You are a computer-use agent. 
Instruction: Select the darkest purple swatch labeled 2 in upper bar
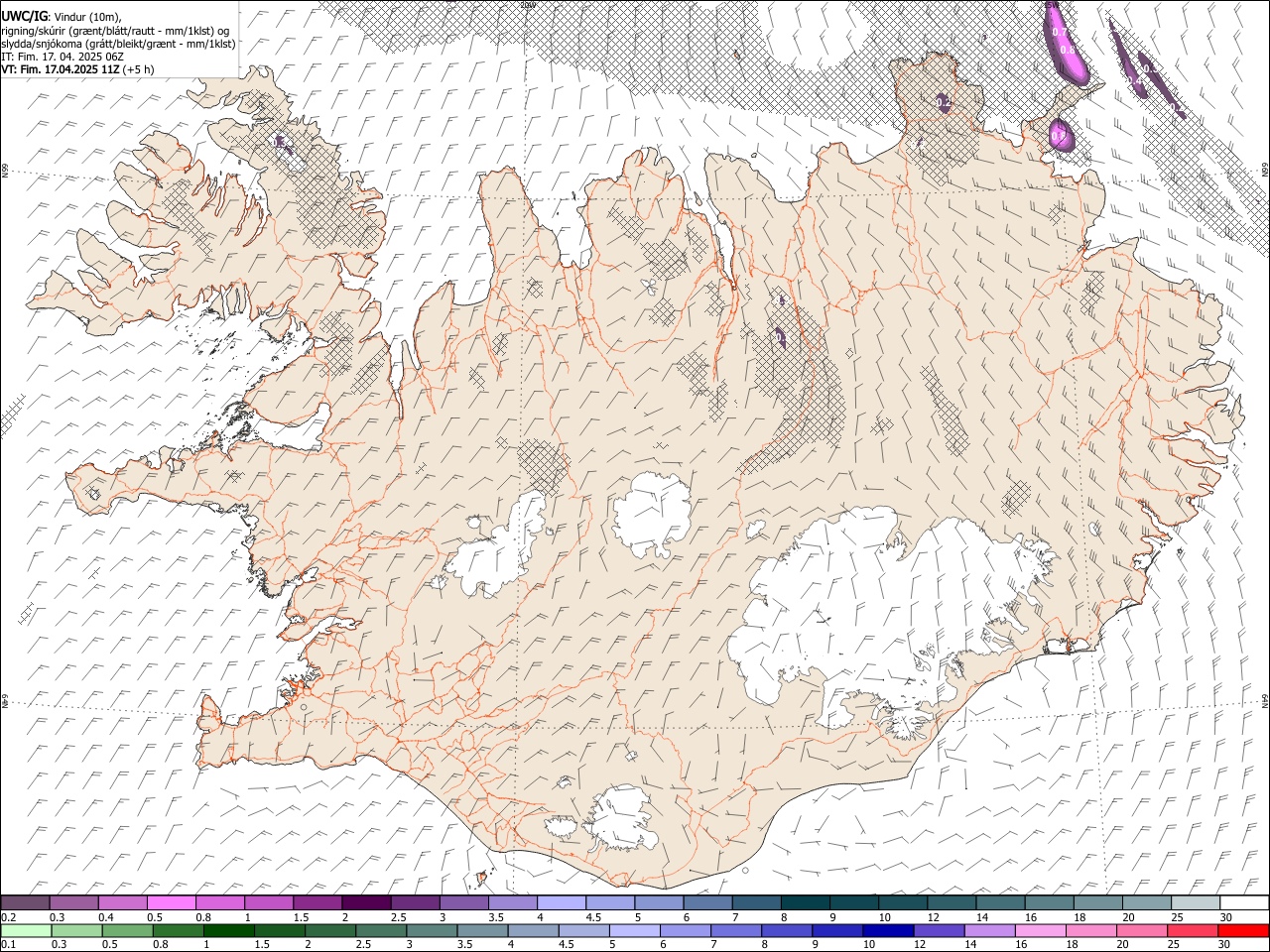pos(366,903)
